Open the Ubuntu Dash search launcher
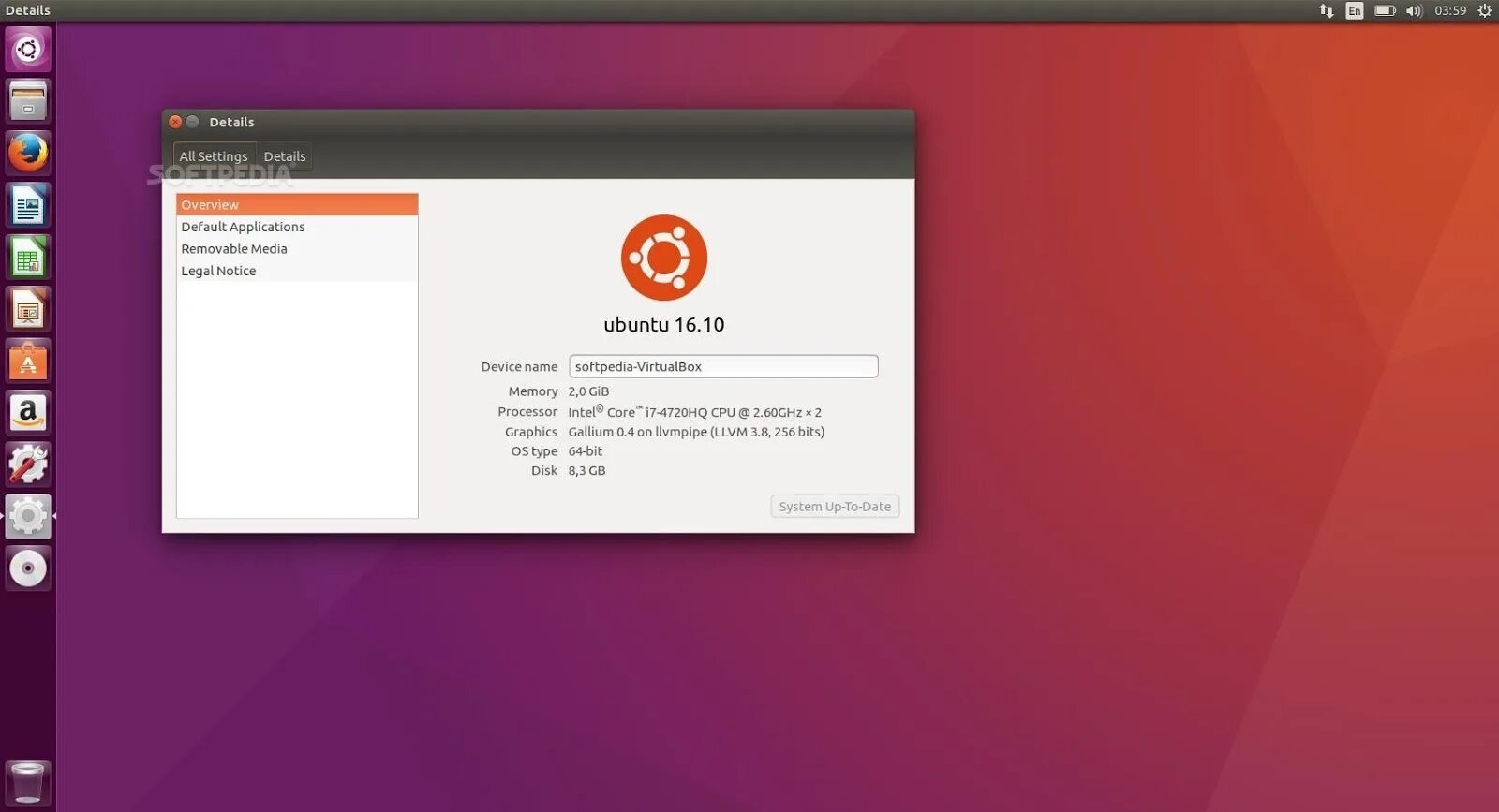Viewport: 1499px width, 812px height. [28, 49]
